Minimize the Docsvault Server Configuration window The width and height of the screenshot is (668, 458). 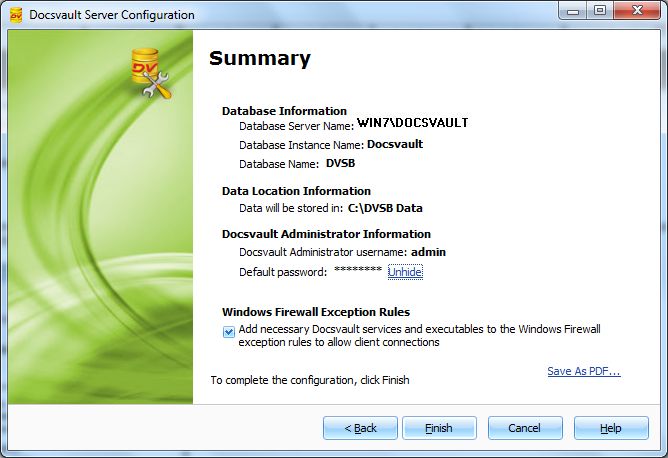(573, 11)
